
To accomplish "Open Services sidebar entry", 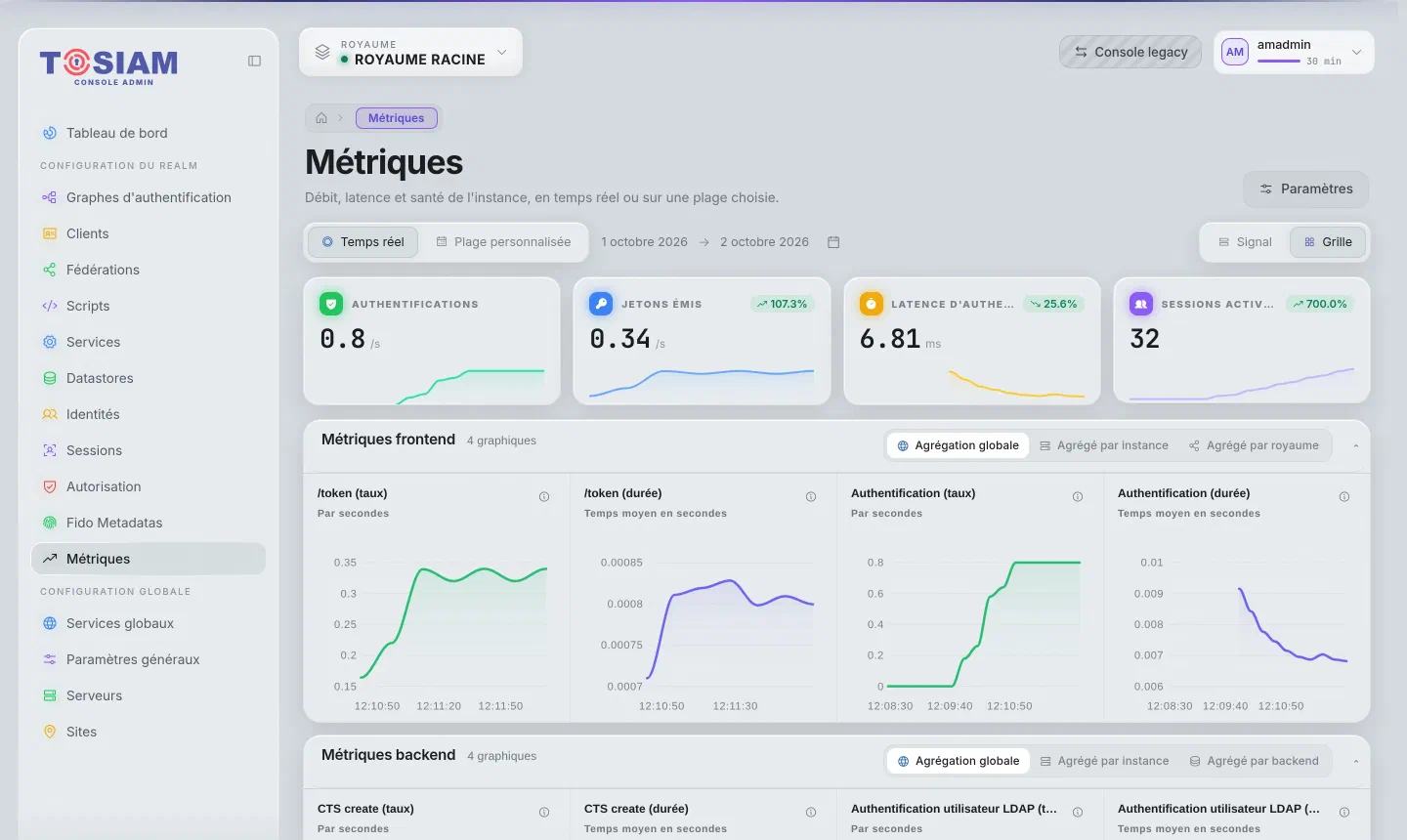I will pos(149,342).
